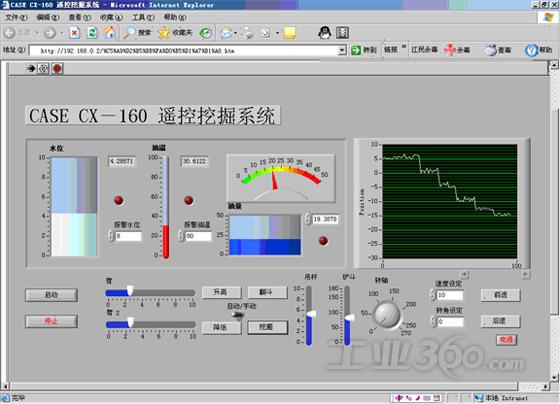The width and height of the screenshot is (560, 404).
Task: Open the 编辑 menu
Action: 48,17
